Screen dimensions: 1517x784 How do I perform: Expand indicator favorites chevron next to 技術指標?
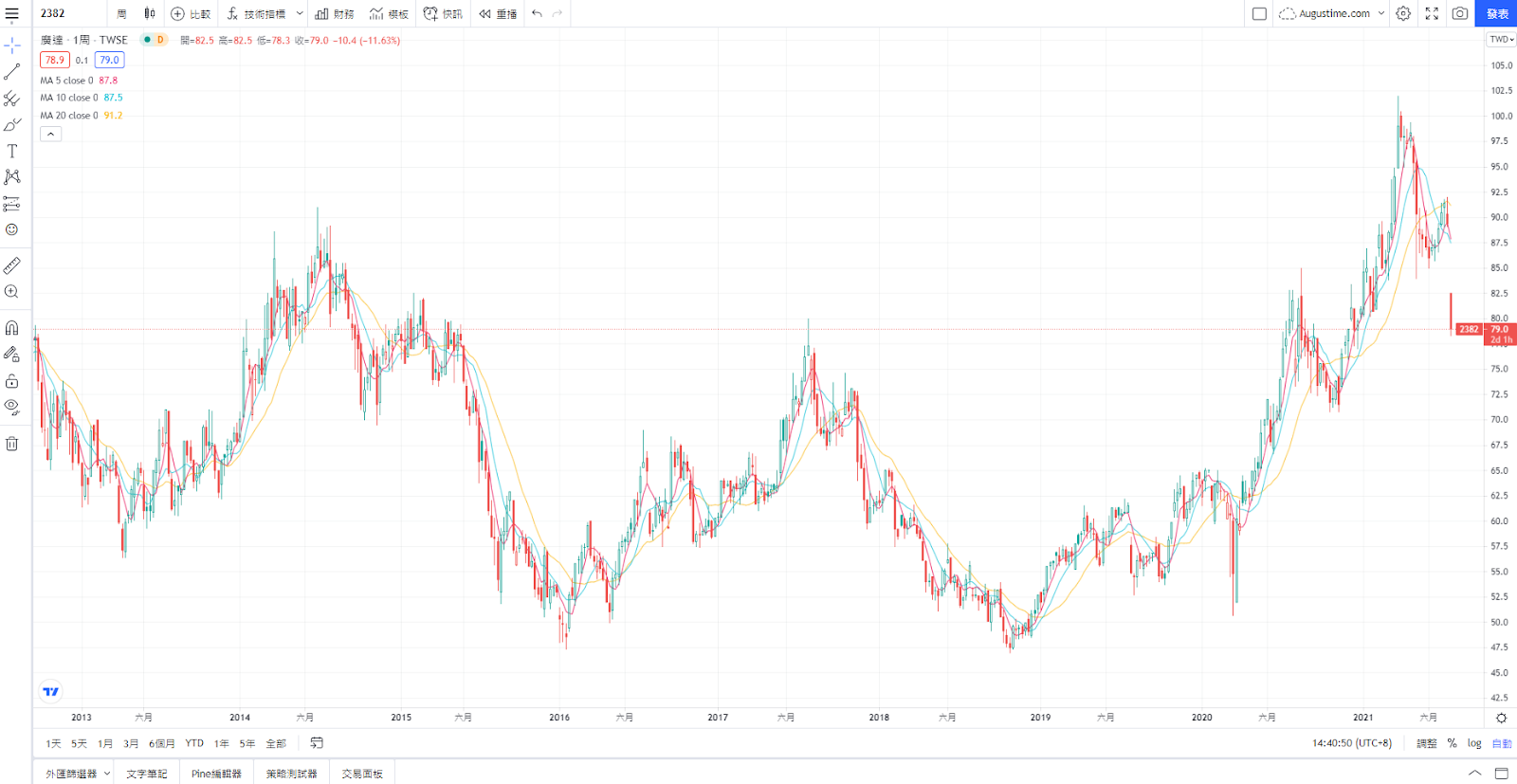[300, 13]
